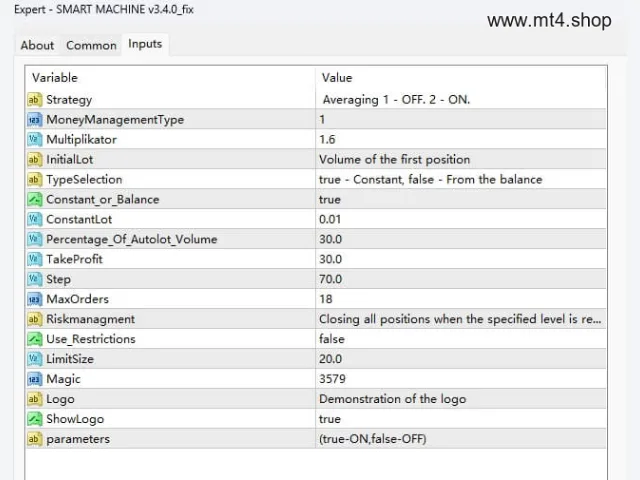This screenshot has height=480, width=640.
Task: Click the double-type icon beside Step
Action: coord(35,279)
